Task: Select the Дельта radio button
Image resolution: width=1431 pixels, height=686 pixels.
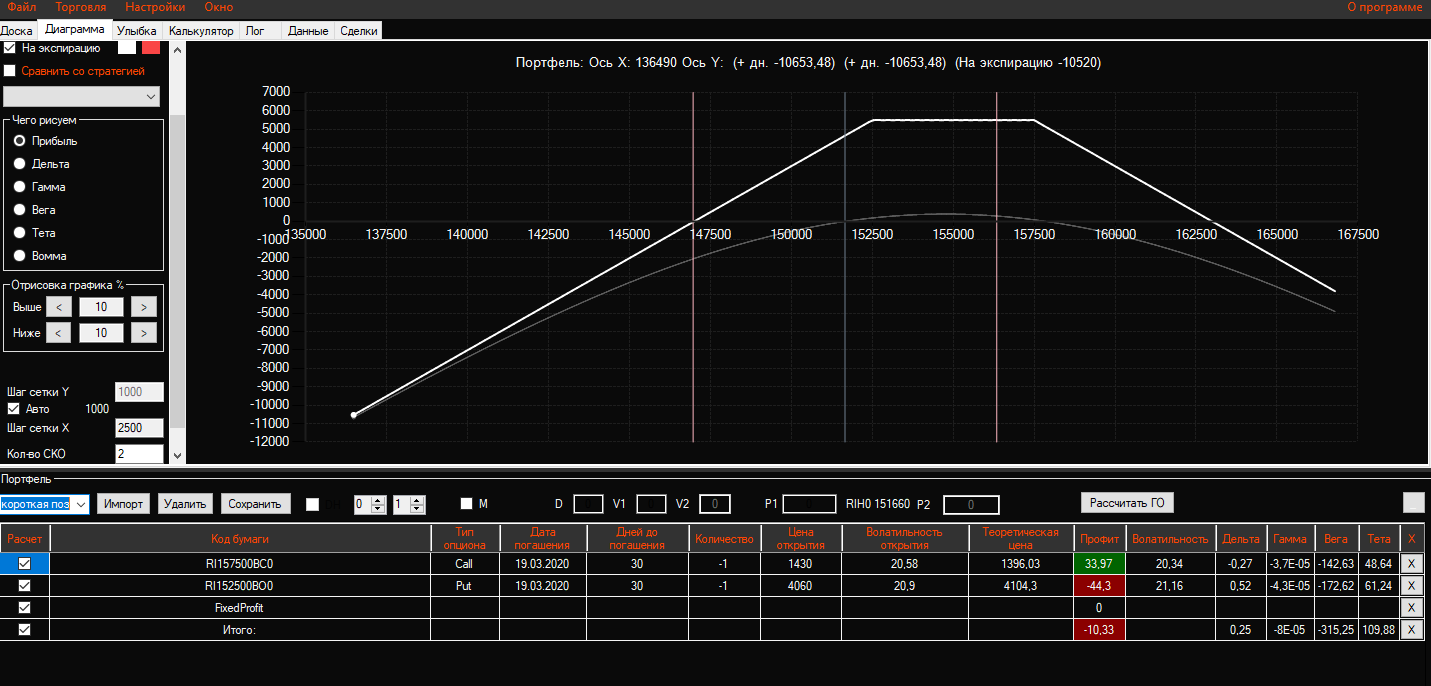Action: pyautogui.click(x=19, y=164)
